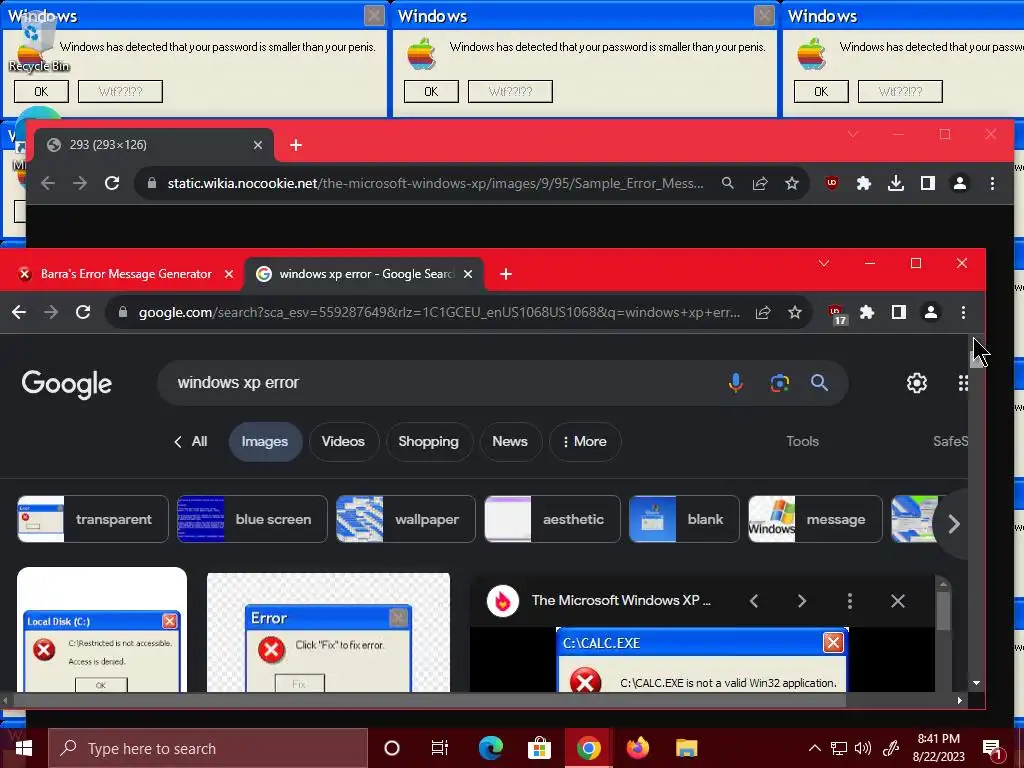Expand the More search filters menu
This screenshot has width=1024, height=768.
(585, 441)
